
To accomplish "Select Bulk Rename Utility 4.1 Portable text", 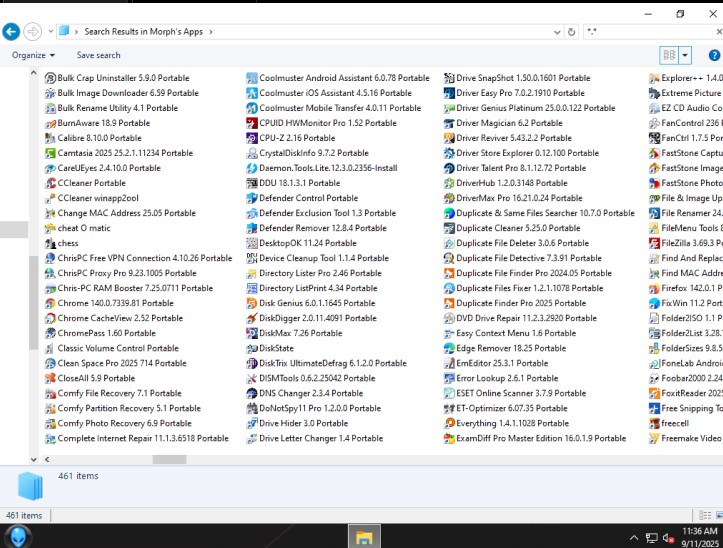I will click(118, 108).
